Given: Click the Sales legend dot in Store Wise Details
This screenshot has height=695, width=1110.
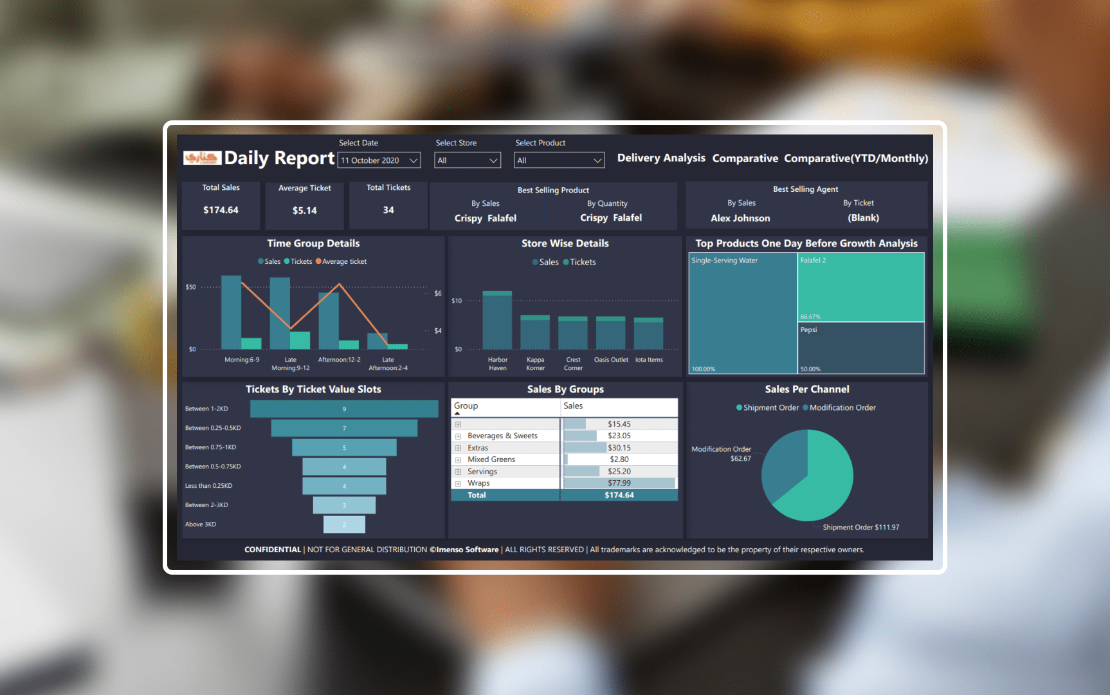Looking at the screenshot, I should (535, 262).
